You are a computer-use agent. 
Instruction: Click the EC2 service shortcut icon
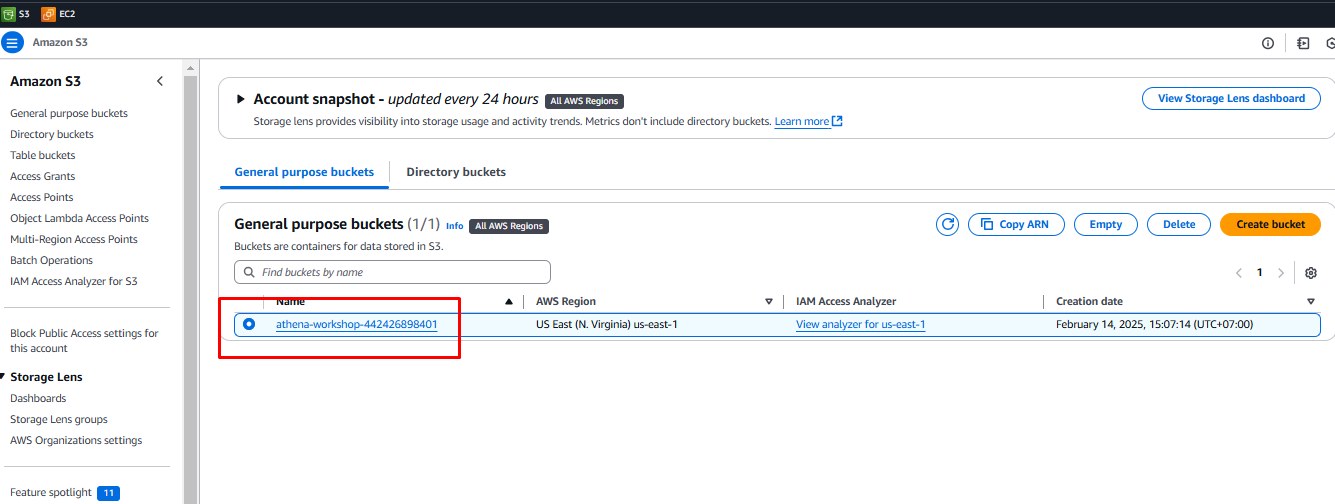[48, 14]
